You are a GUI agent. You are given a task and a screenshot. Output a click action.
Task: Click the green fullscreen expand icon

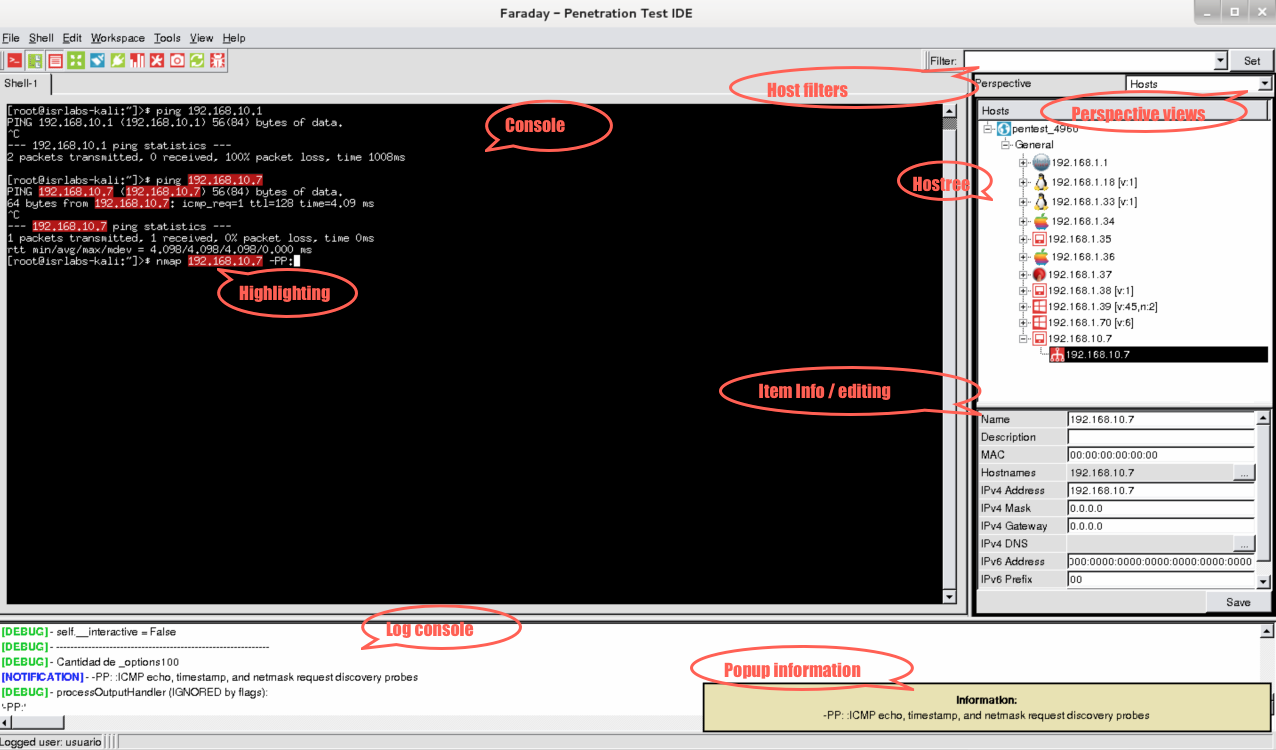pos(76,60)
